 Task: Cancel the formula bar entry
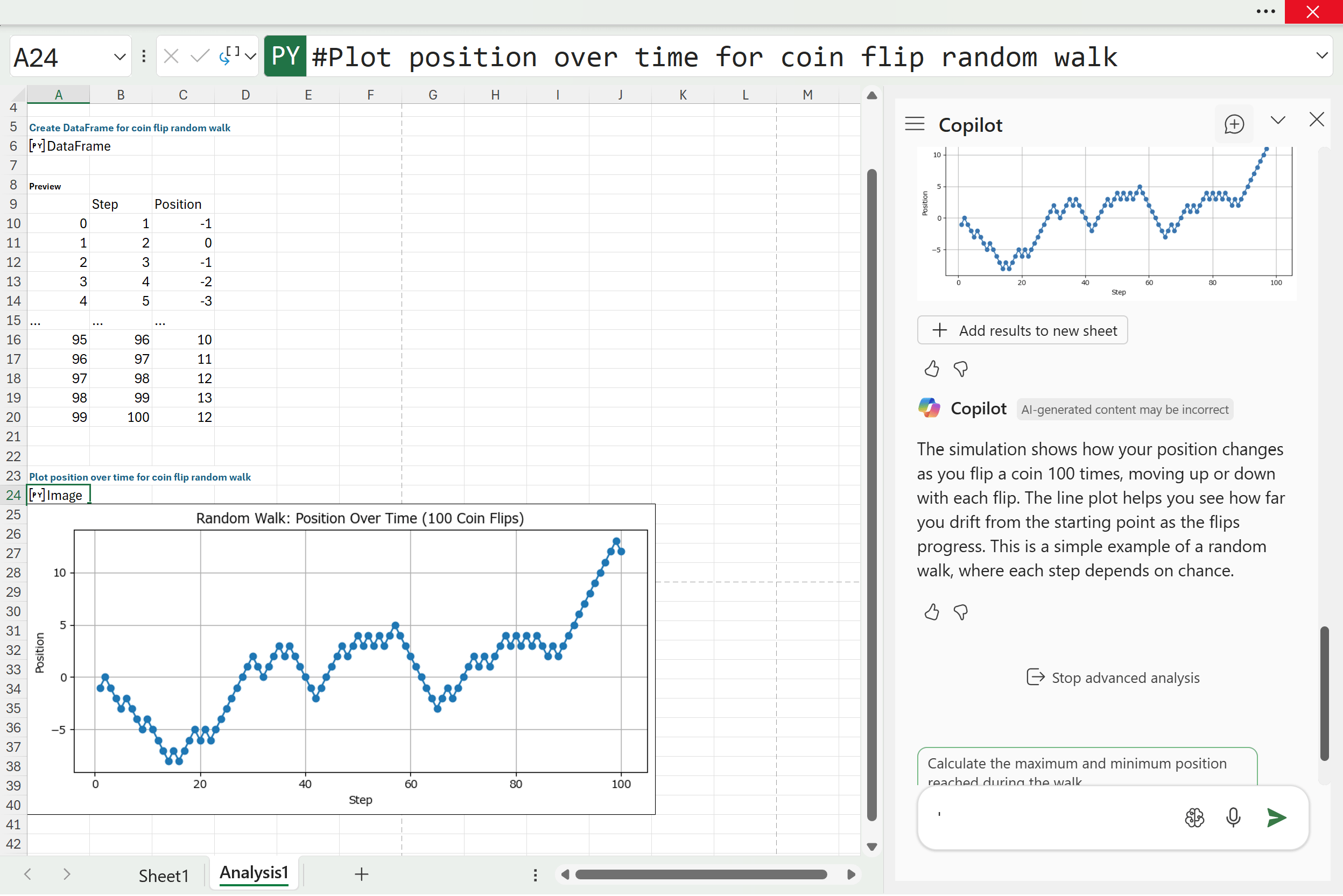(x=171, y=56)
